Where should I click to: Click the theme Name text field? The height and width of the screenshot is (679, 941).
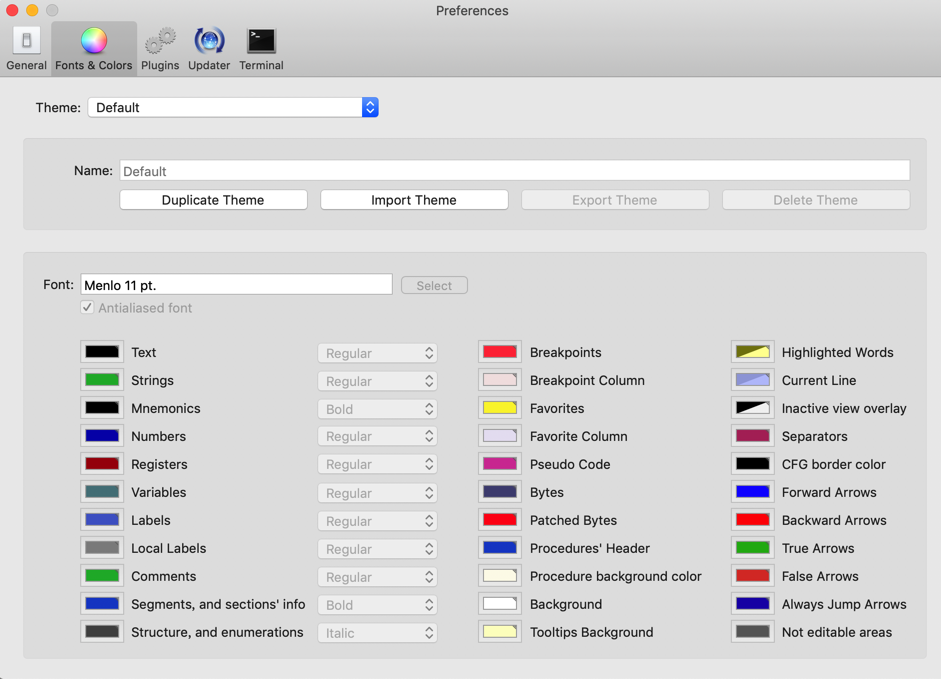point(514,171)
